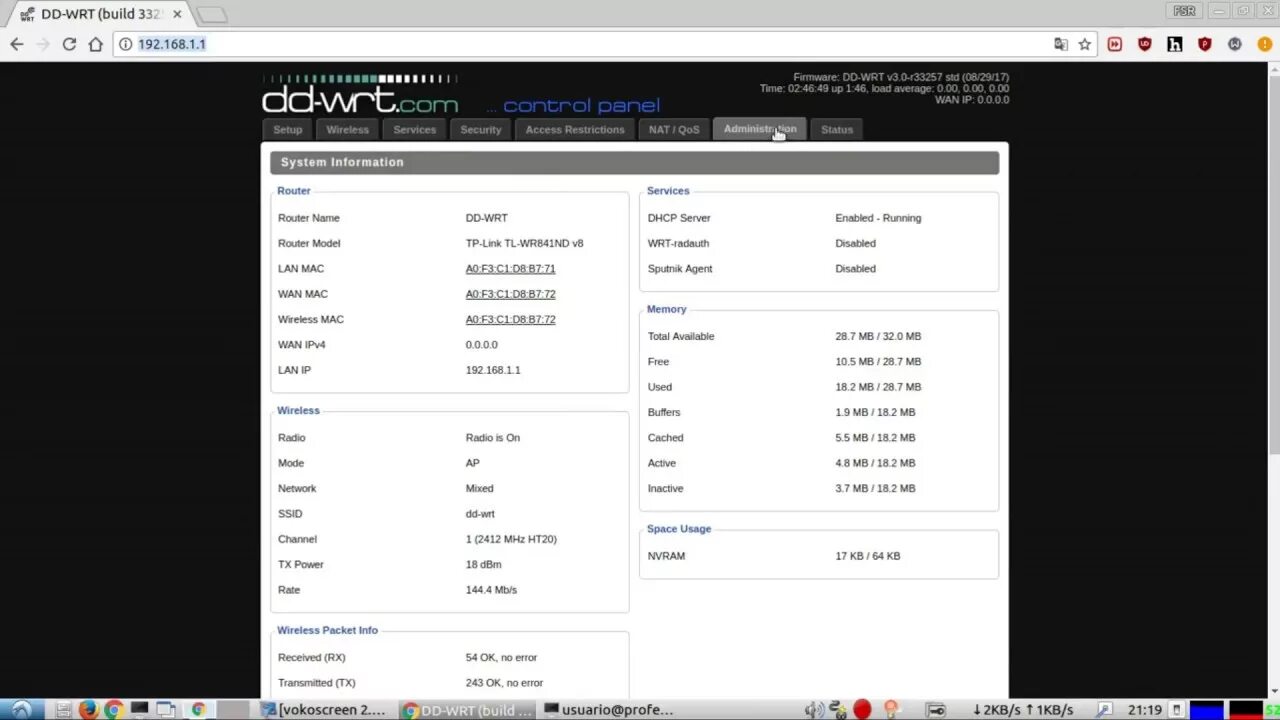The height and width of the screenshot is (720, 1280).
Task: Click the site info icon beside 192.168.1.1
Action: coord(126,44)
